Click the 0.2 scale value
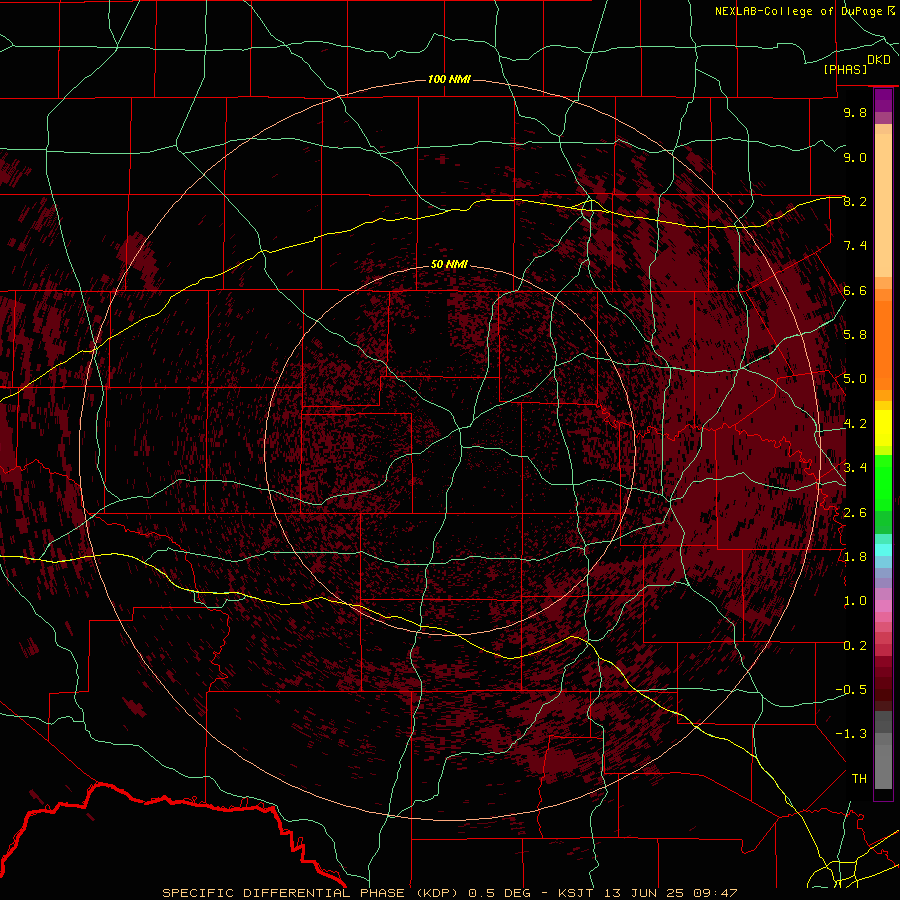The image size is (900, 900). pyautogui.click(x=855, y=645)
